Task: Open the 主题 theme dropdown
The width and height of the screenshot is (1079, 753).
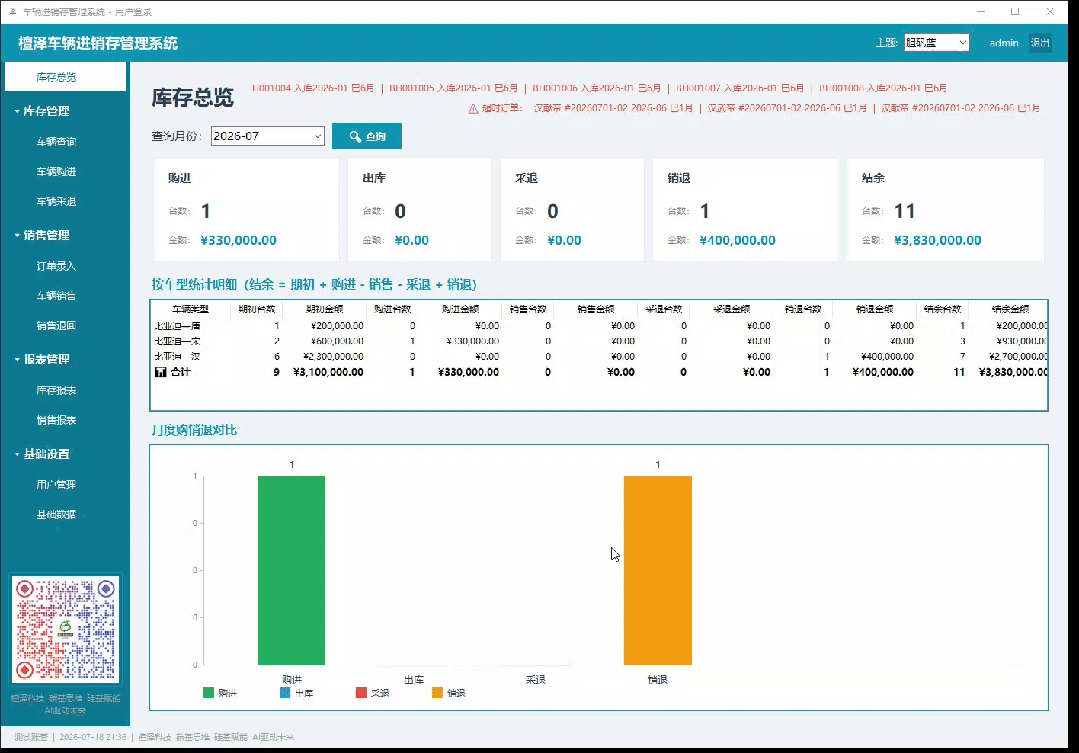Action: (937, 43)
